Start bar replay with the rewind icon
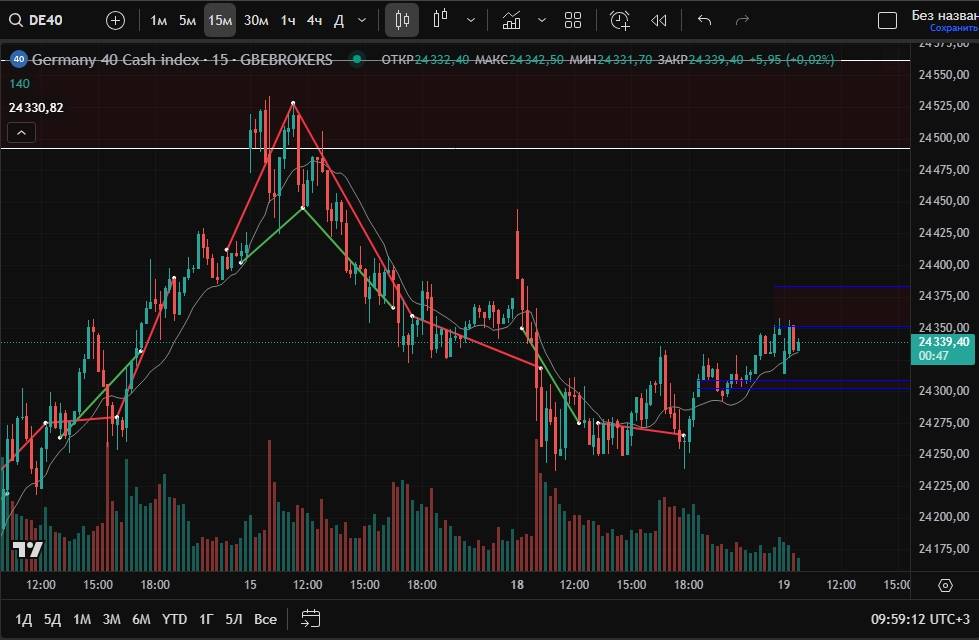Image resolution: width=979 pixels, height=640 pixels. (658, 20)
